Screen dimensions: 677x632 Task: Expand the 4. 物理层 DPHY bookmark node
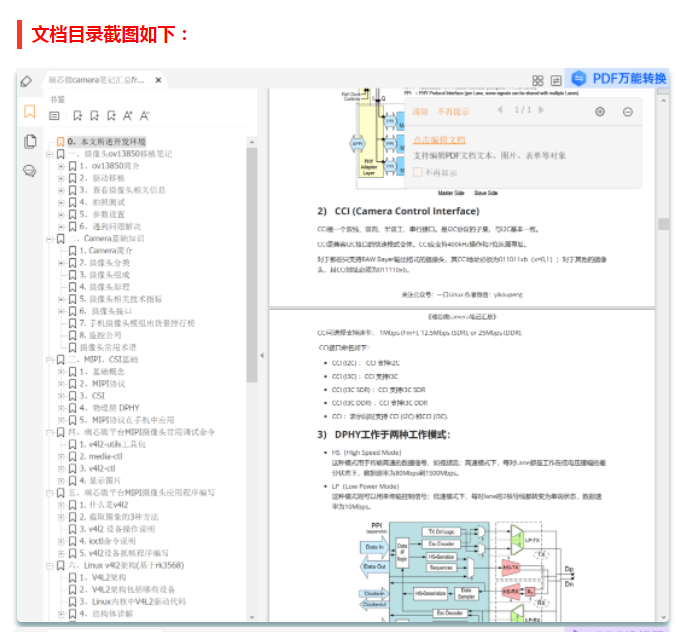pos(61,408)
